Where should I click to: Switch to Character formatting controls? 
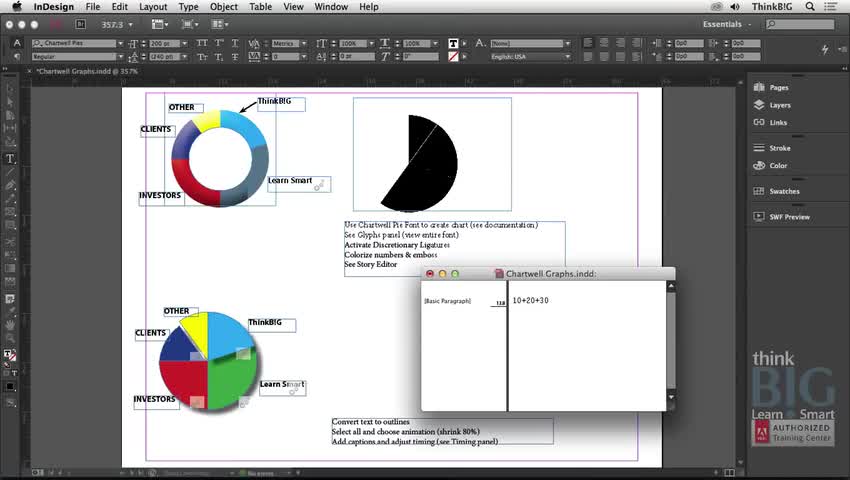click(x=17, y=43)
